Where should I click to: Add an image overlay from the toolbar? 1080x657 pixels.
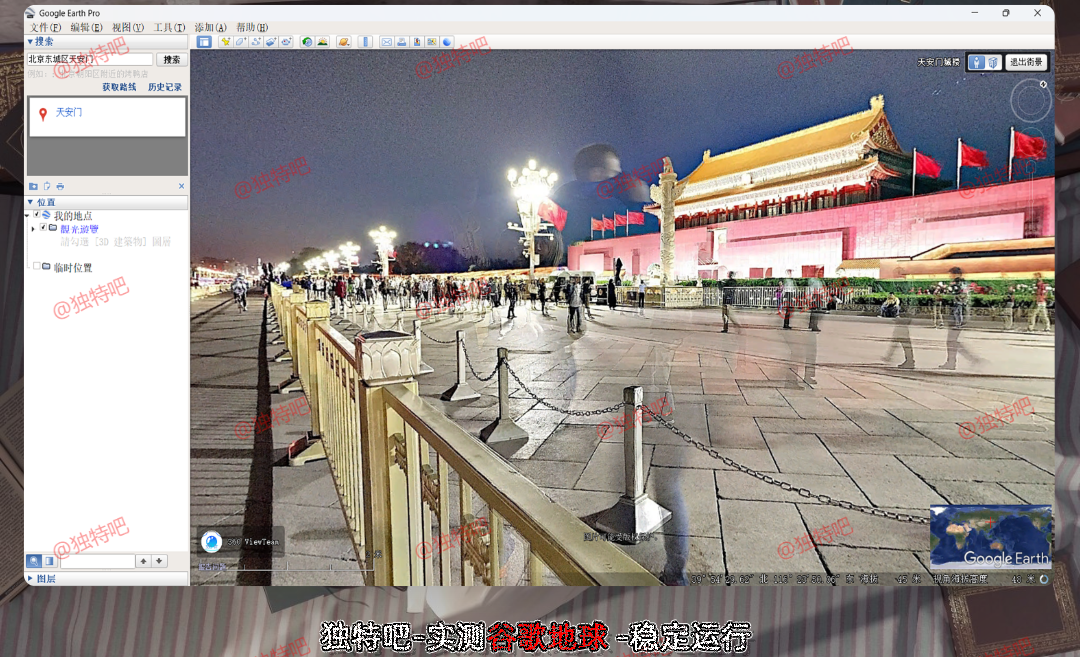click(271, 42)
